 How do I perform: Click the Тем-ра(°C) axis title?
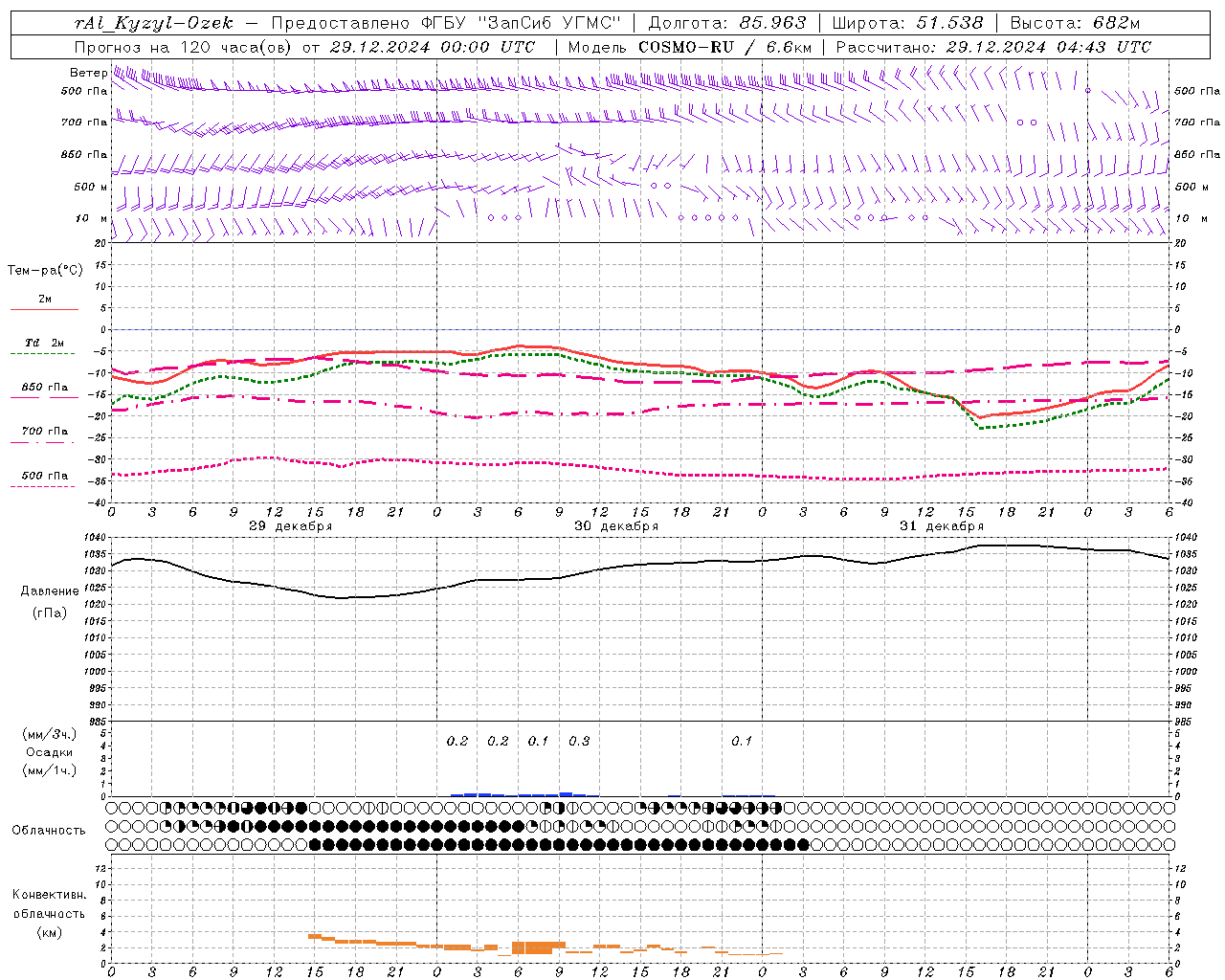(45, 271)
